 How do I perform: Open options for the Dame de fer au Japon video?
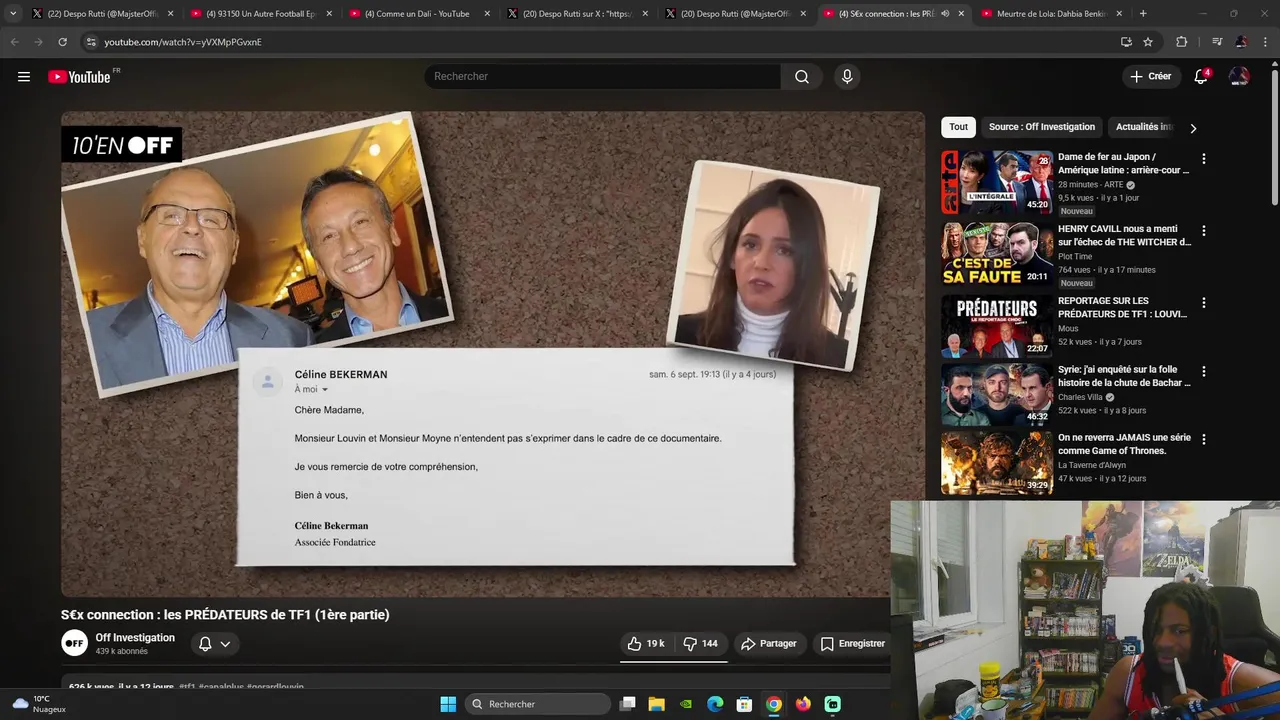tap(1203, 159)
